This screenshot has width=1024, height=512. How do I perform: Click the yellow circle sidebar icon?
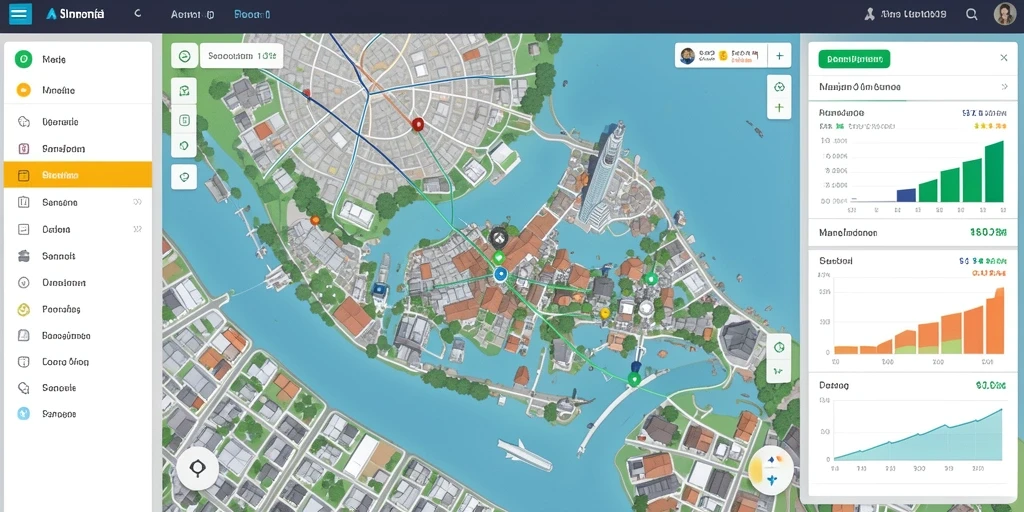24,90
